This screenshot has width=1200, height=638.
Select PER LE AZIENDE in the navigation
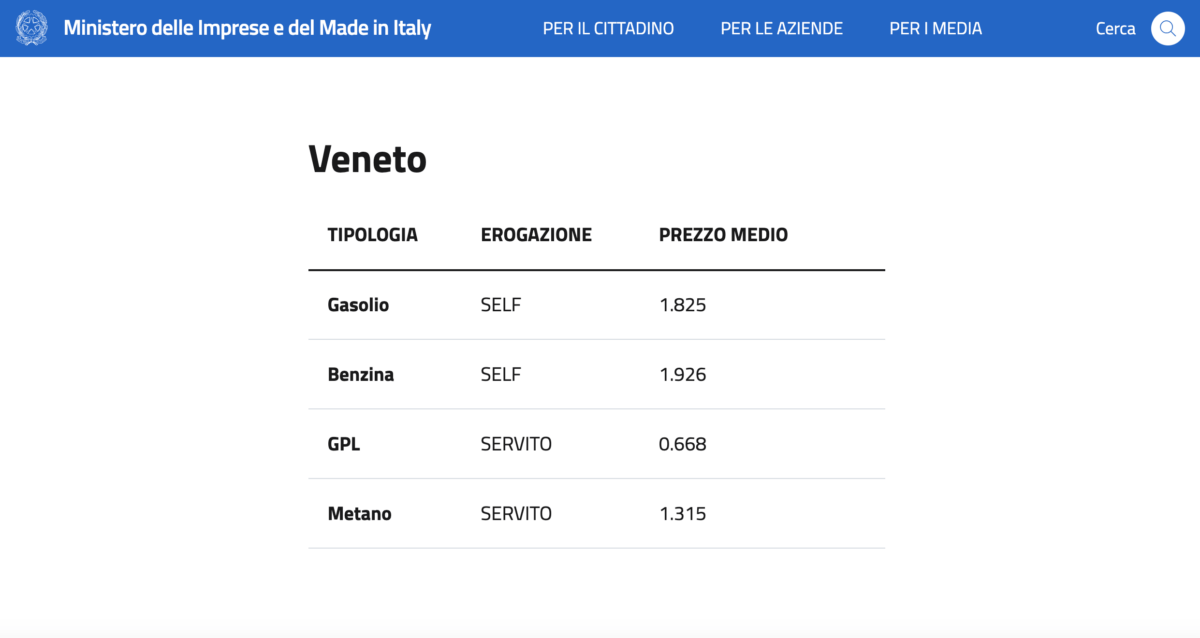coord(781,29)
